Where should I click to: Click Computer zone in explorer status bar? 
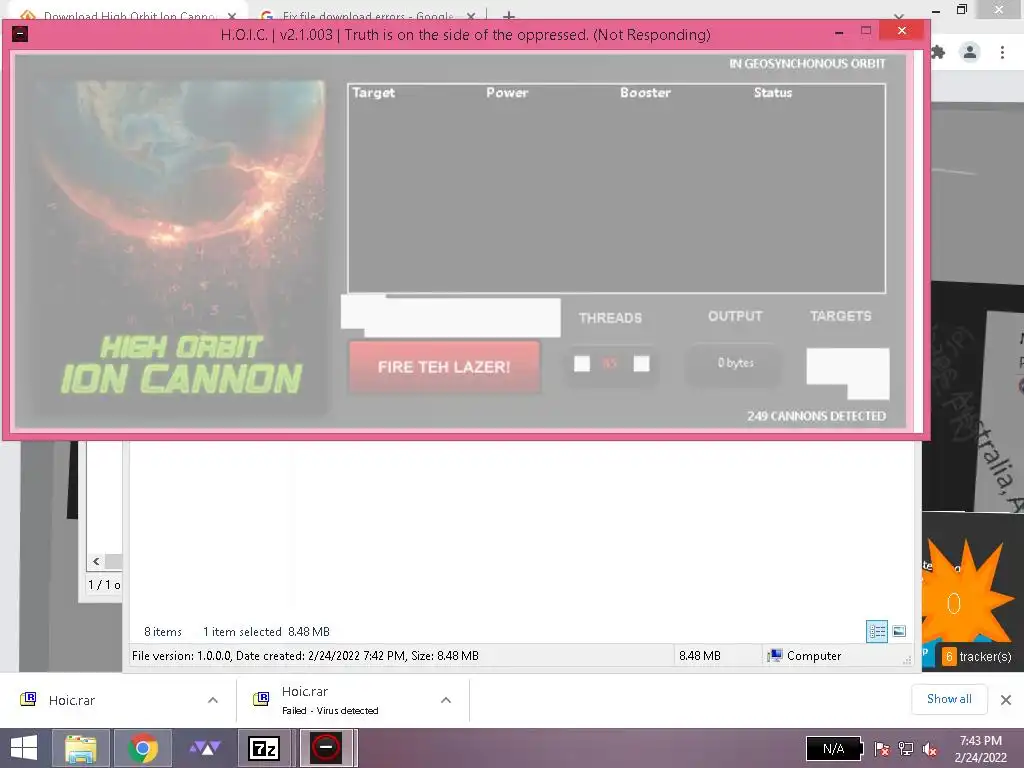(805, 656)
